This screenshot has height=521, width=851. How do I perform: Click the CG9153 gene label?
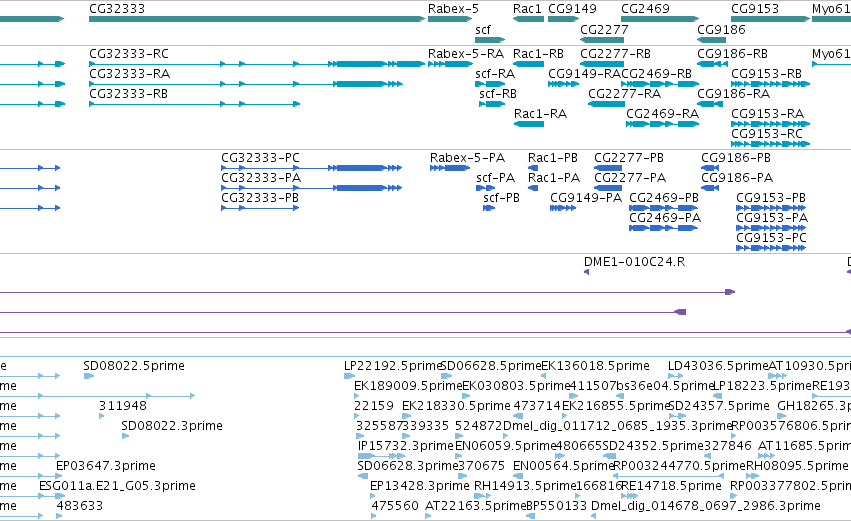pyautogui.click(x=754, y=9)
